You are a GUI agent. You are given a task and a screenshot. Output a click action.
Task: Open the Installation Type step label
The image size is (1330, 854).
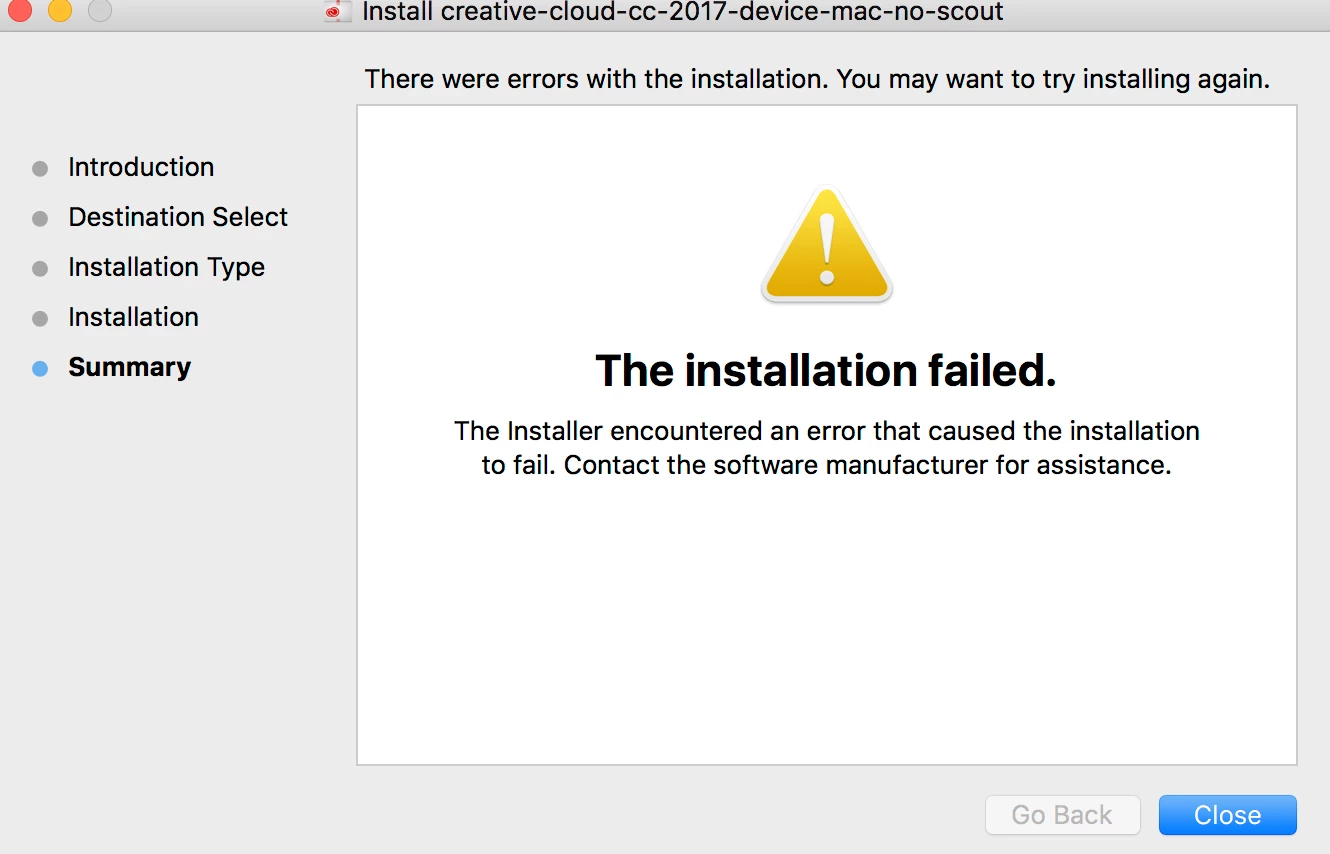coord(166,267)
